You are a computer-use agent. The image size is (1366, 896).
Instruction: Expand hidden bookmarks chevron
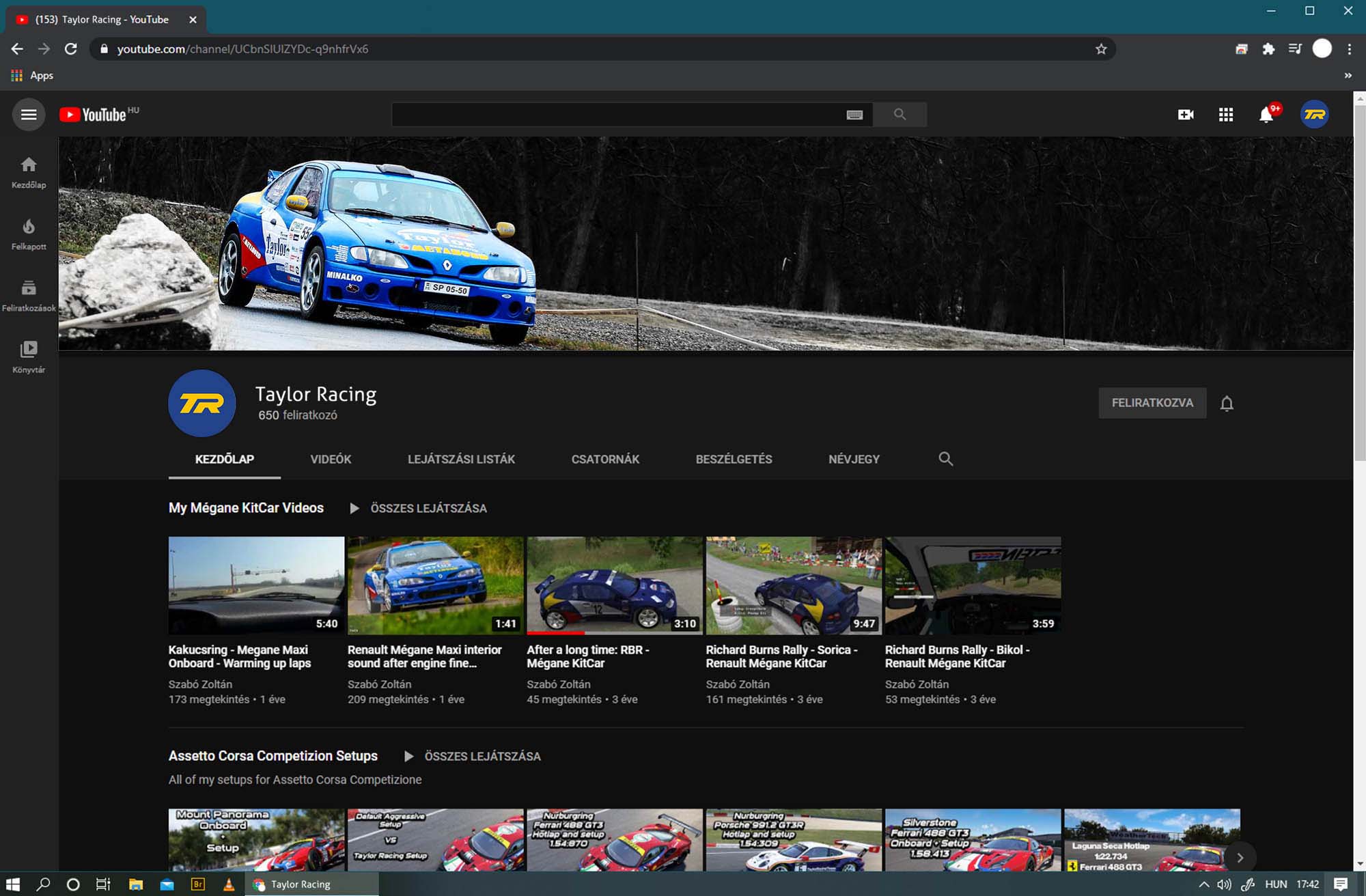1348,76
